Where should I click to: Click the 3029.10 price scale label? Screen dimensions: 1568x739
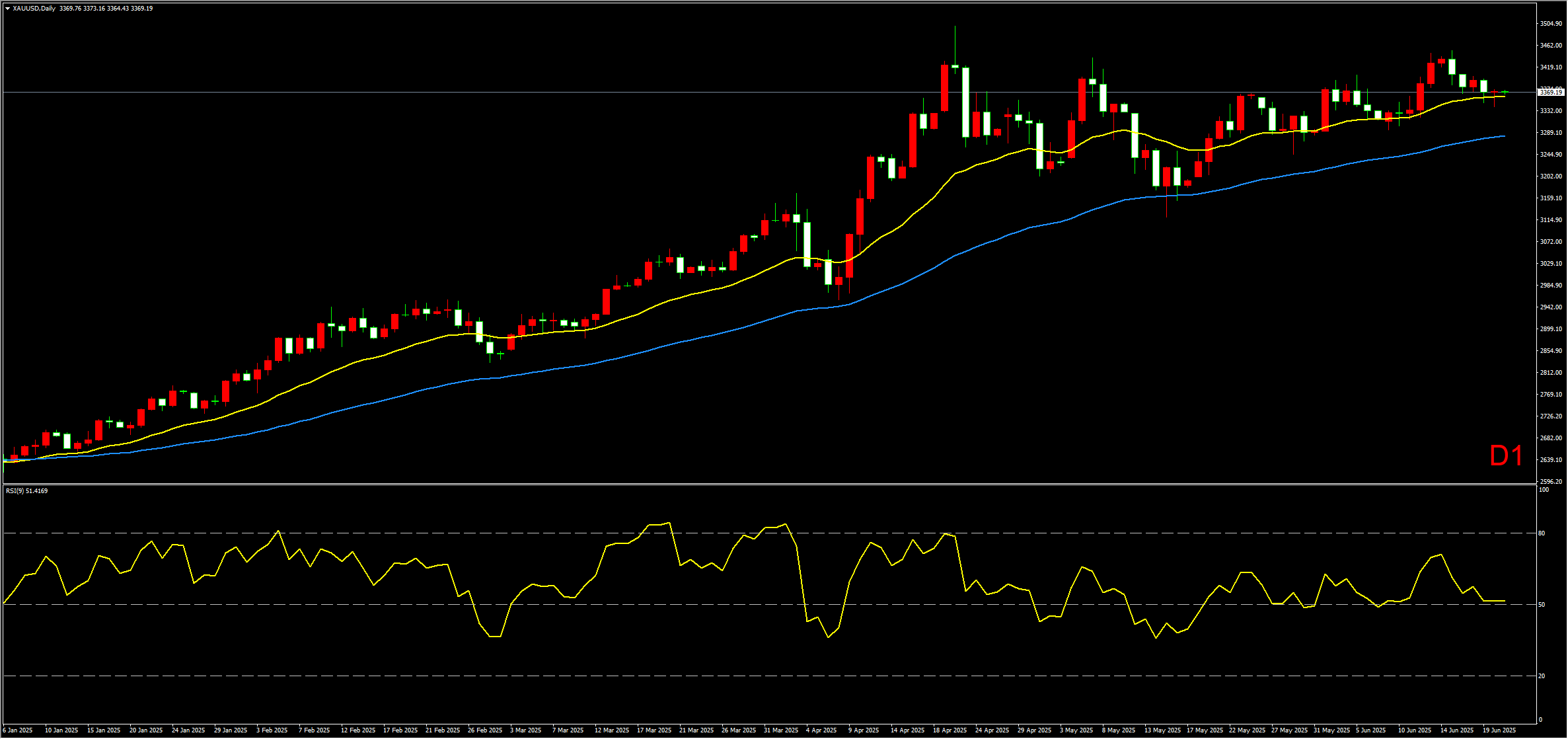click(1550, 264)
